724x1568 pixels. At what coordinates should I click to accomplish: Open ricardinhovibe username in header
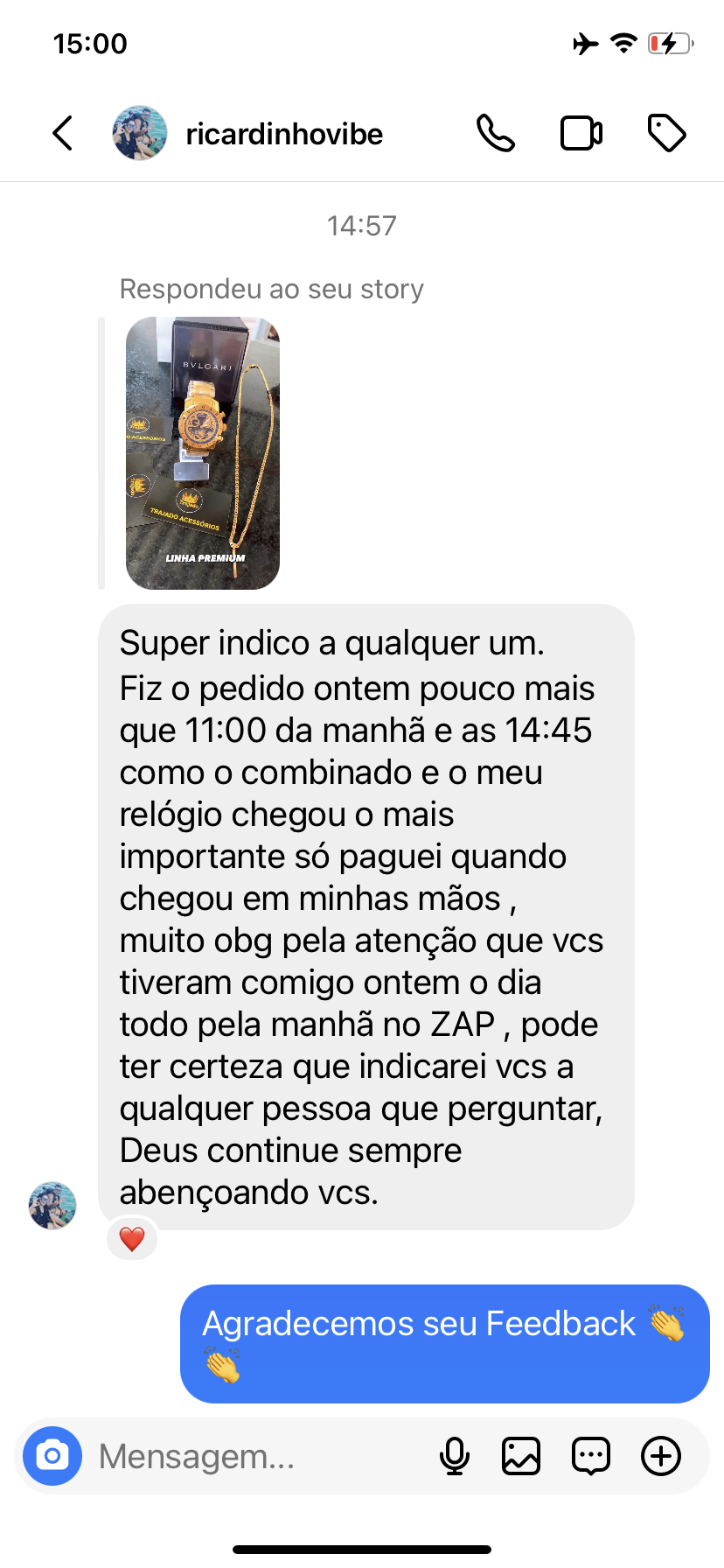click(284, 134)
